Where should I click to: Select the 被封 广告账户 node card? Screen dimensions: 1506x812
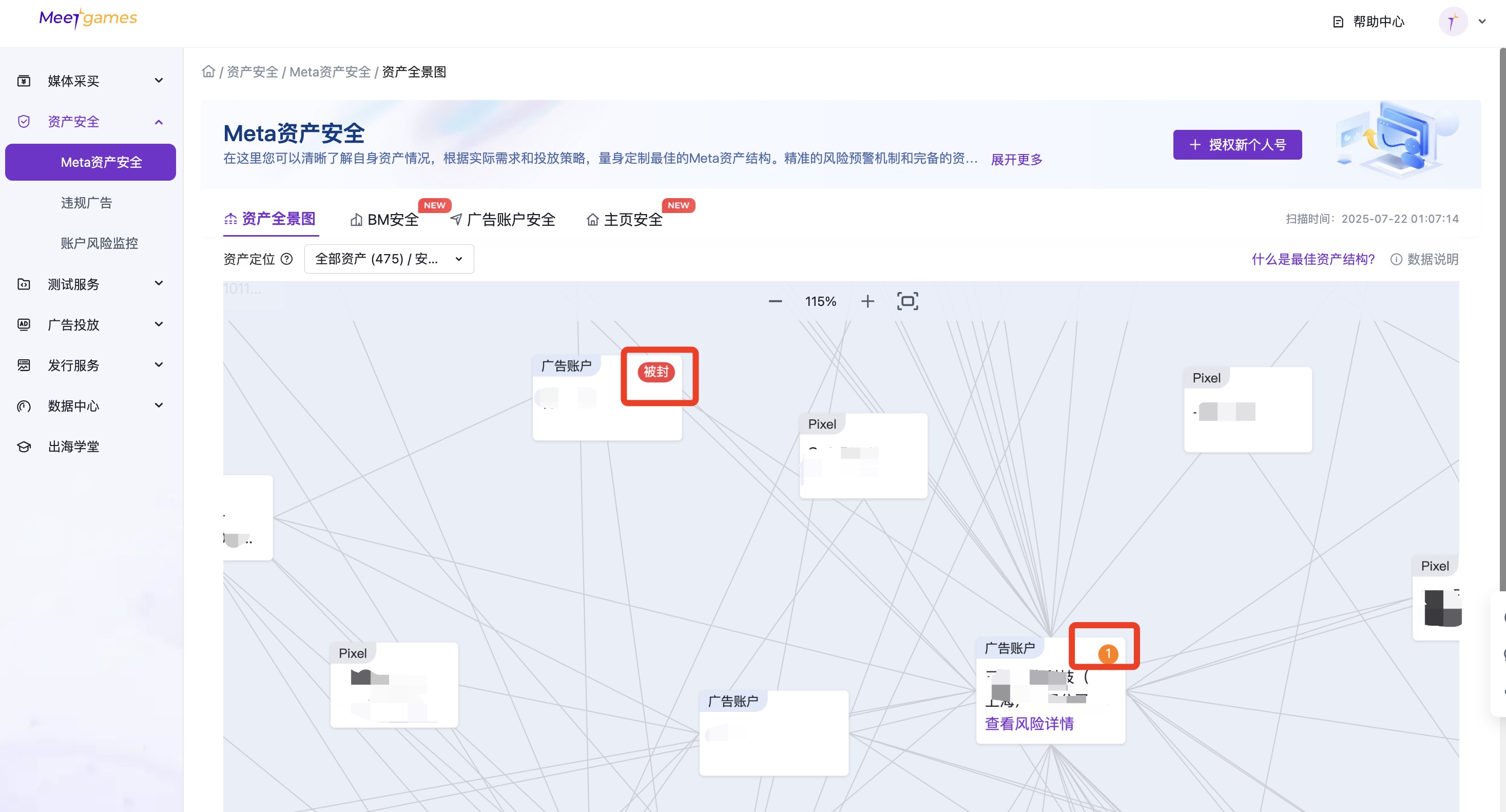607,397
